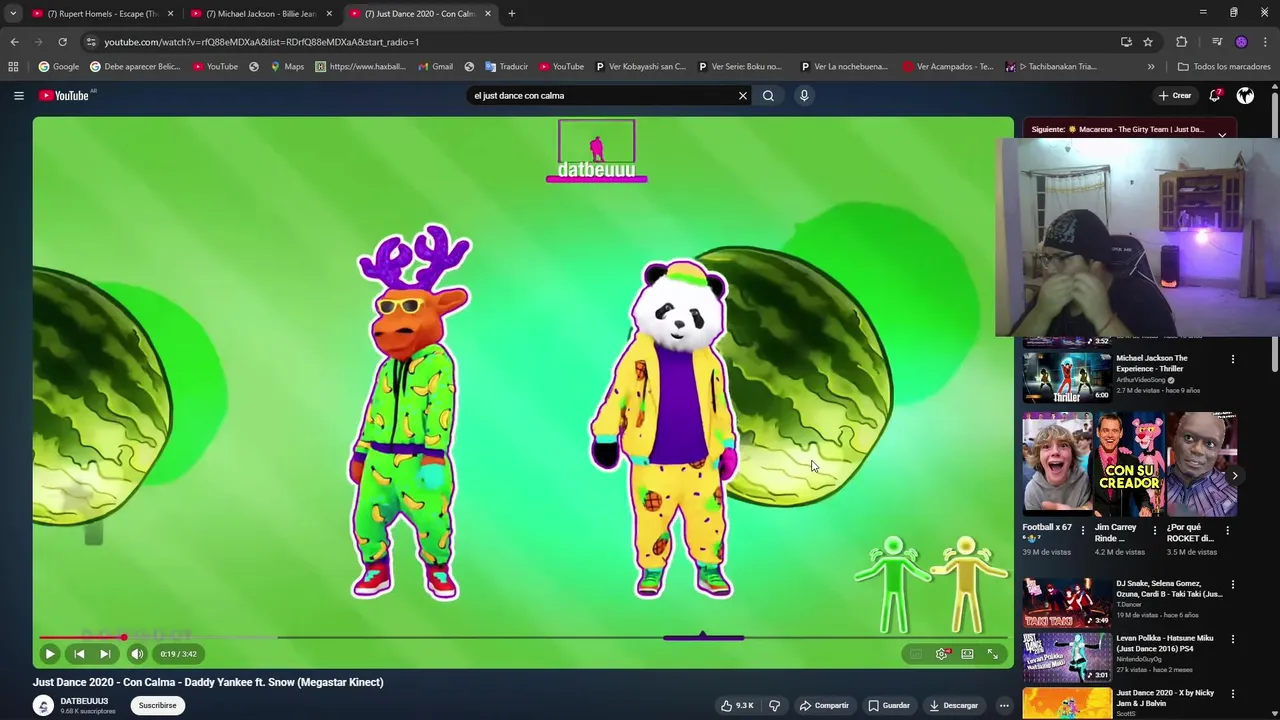The image size is (1280, 720).
Task: Open media controls icon in toolbar
Action: click(1216, 42)
